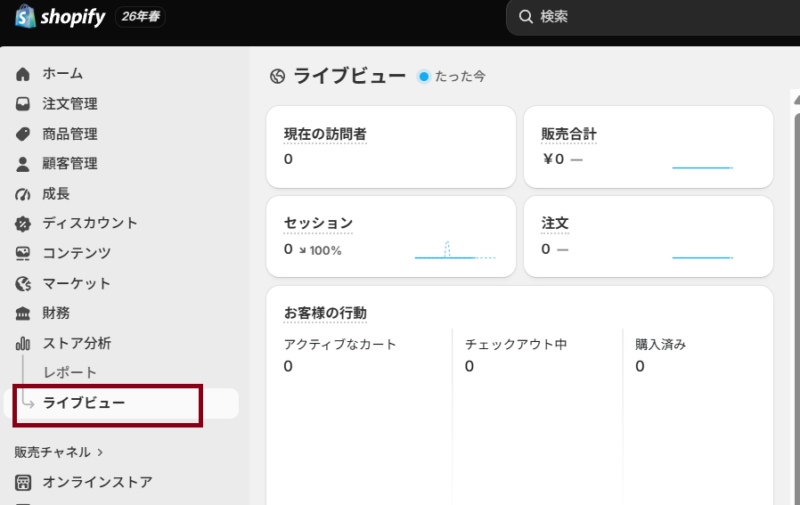
Task: Click the 100% session change indicator
Action: click(x=320, y=250)
